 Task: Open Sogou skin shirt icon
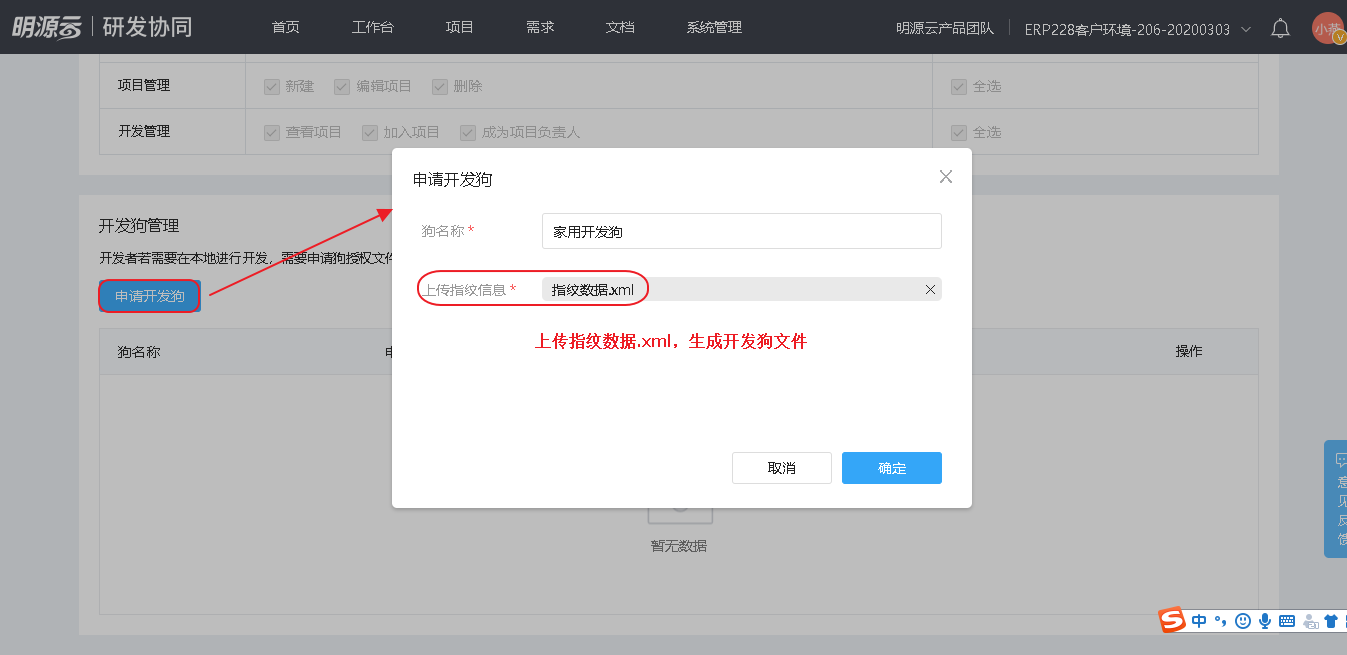click(1331, 621)
